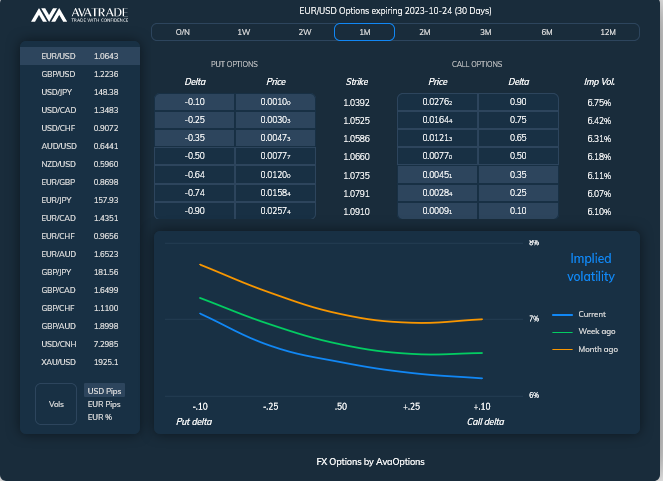Click strike value 1.0392

click(356, 103)
